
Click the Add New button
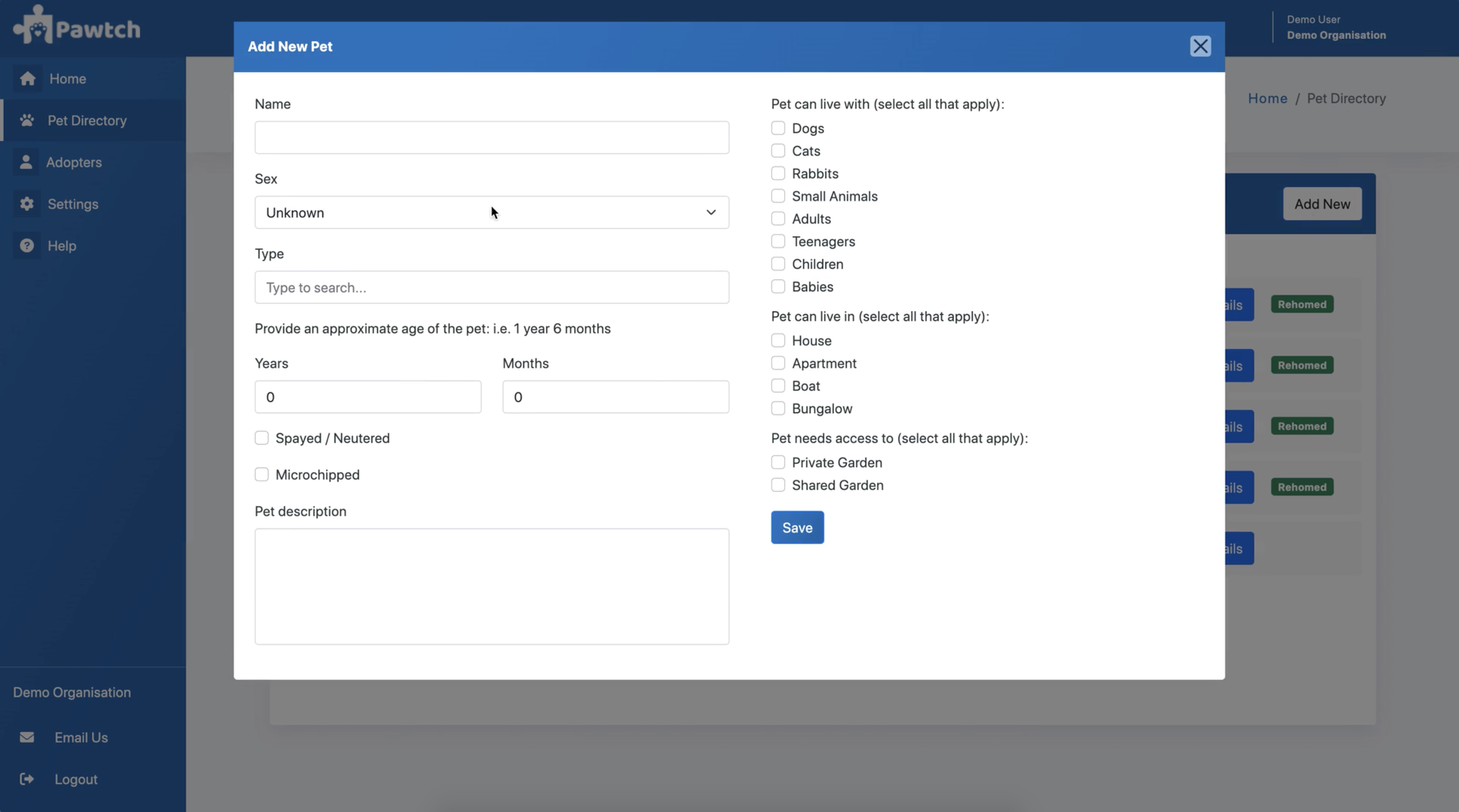1322,204
